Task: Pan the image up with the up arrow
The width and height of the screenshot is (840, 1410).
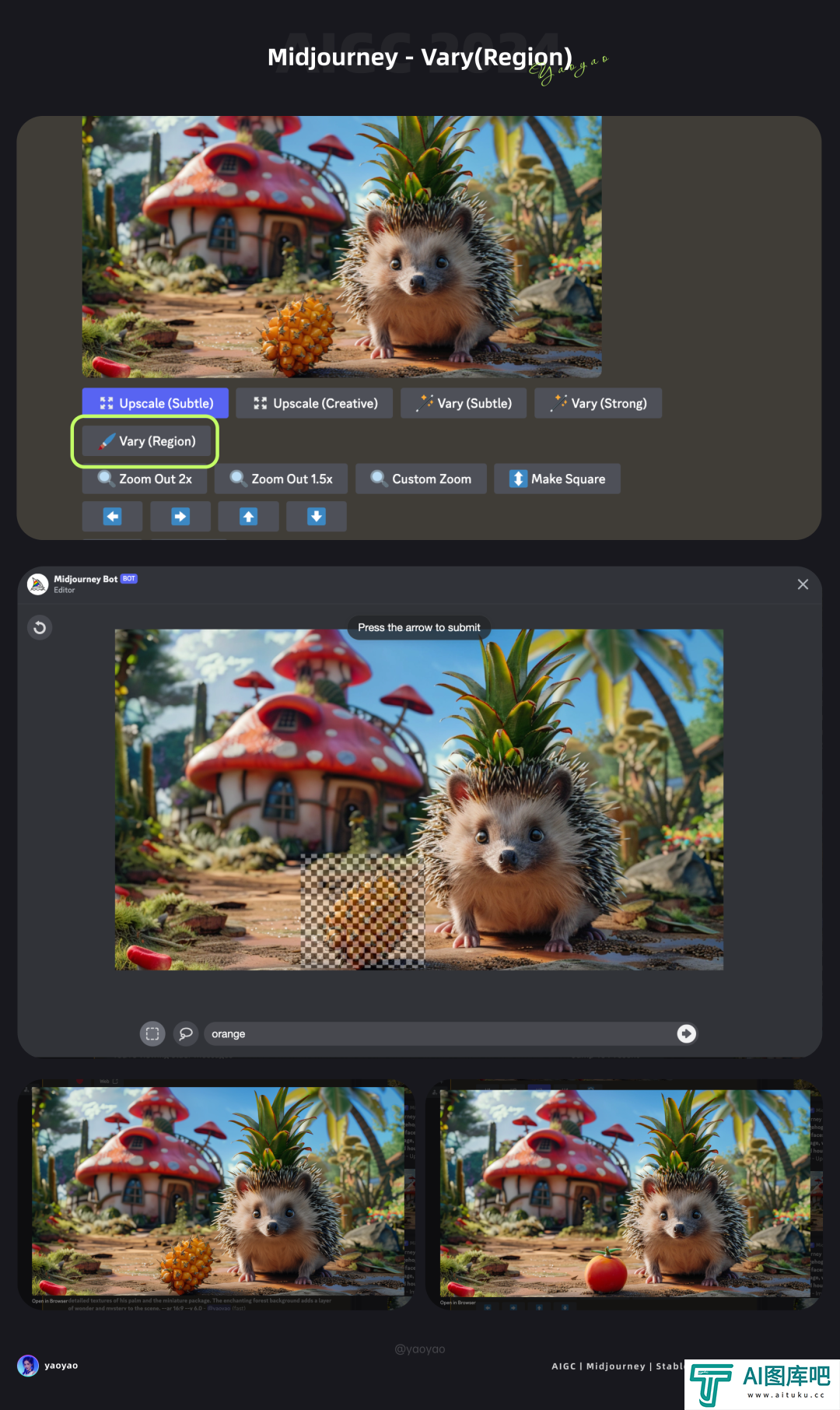Action: (x=248, y=517)
